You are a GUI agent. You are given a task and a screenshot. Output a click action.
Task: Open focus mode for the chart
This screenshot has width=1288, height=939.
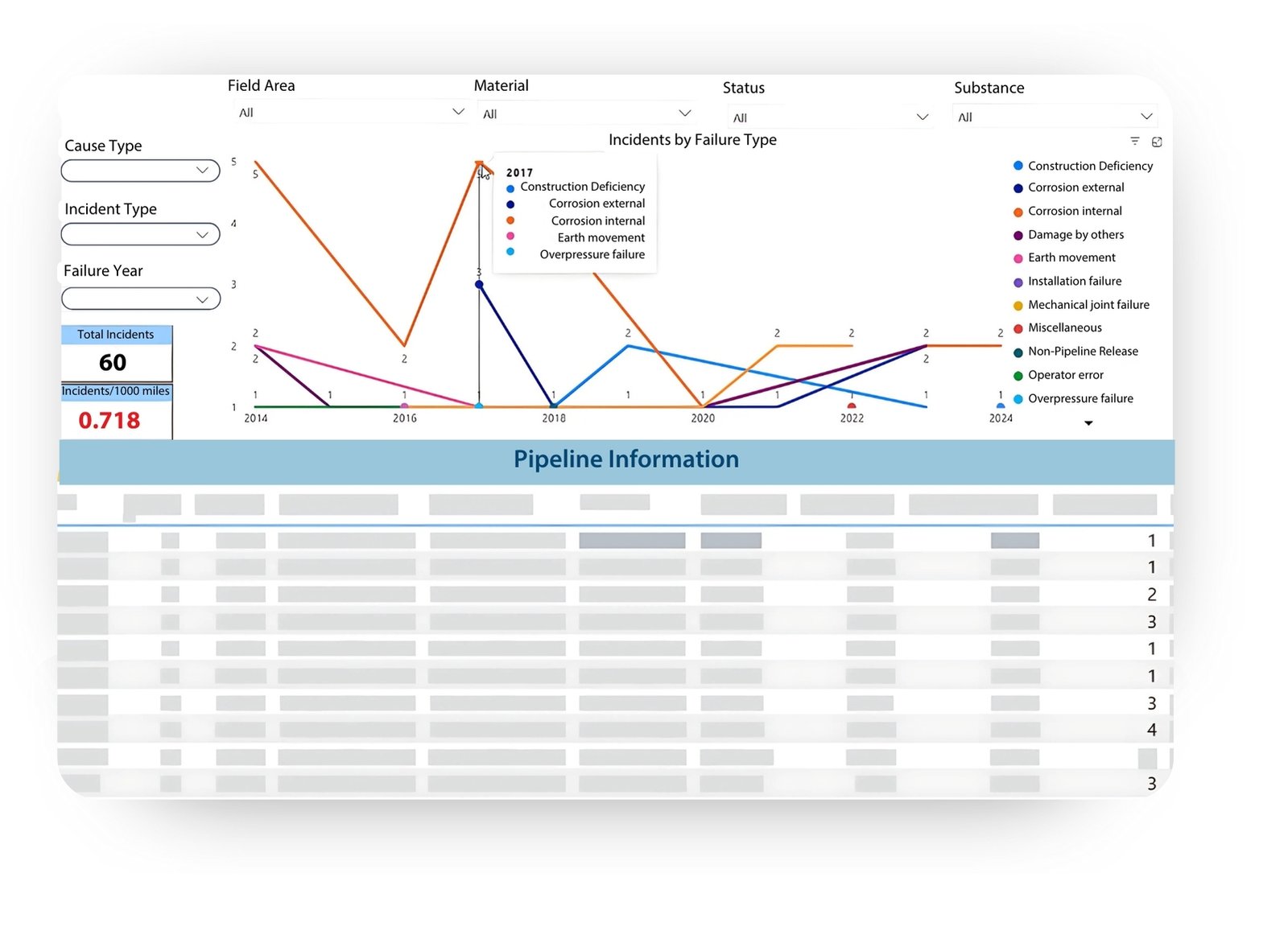[x=1157, y=142]
